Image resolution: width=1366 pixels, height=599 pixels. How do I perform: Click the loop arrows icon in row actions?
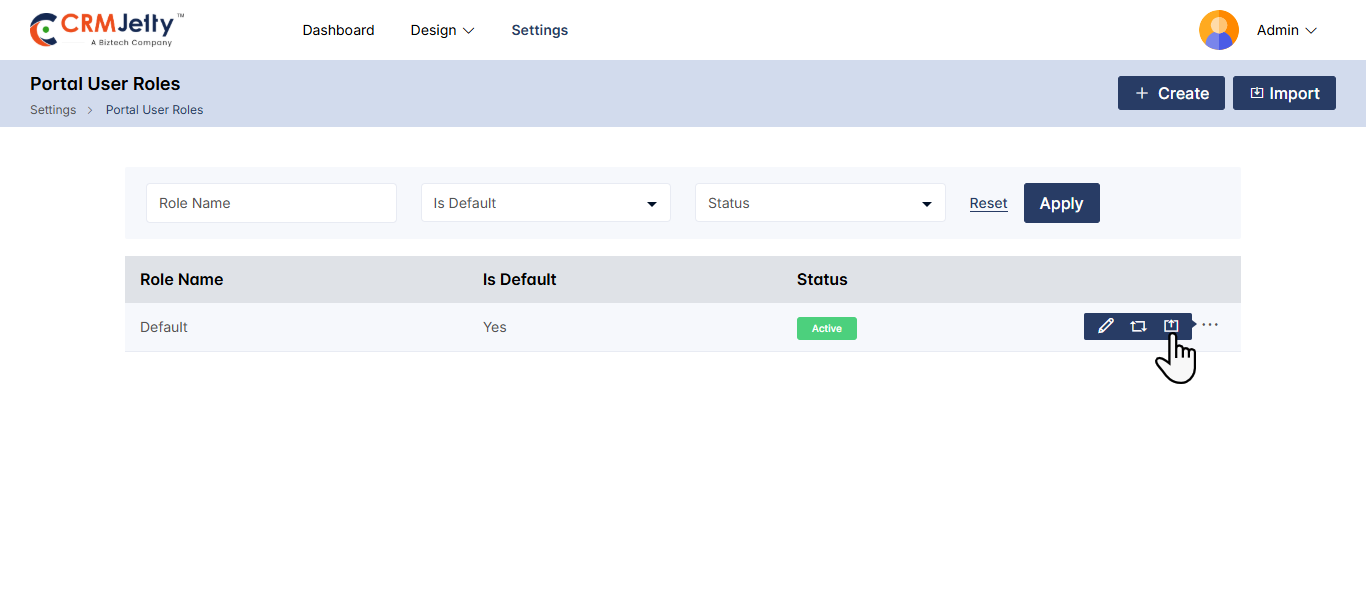pos(1138,326)
